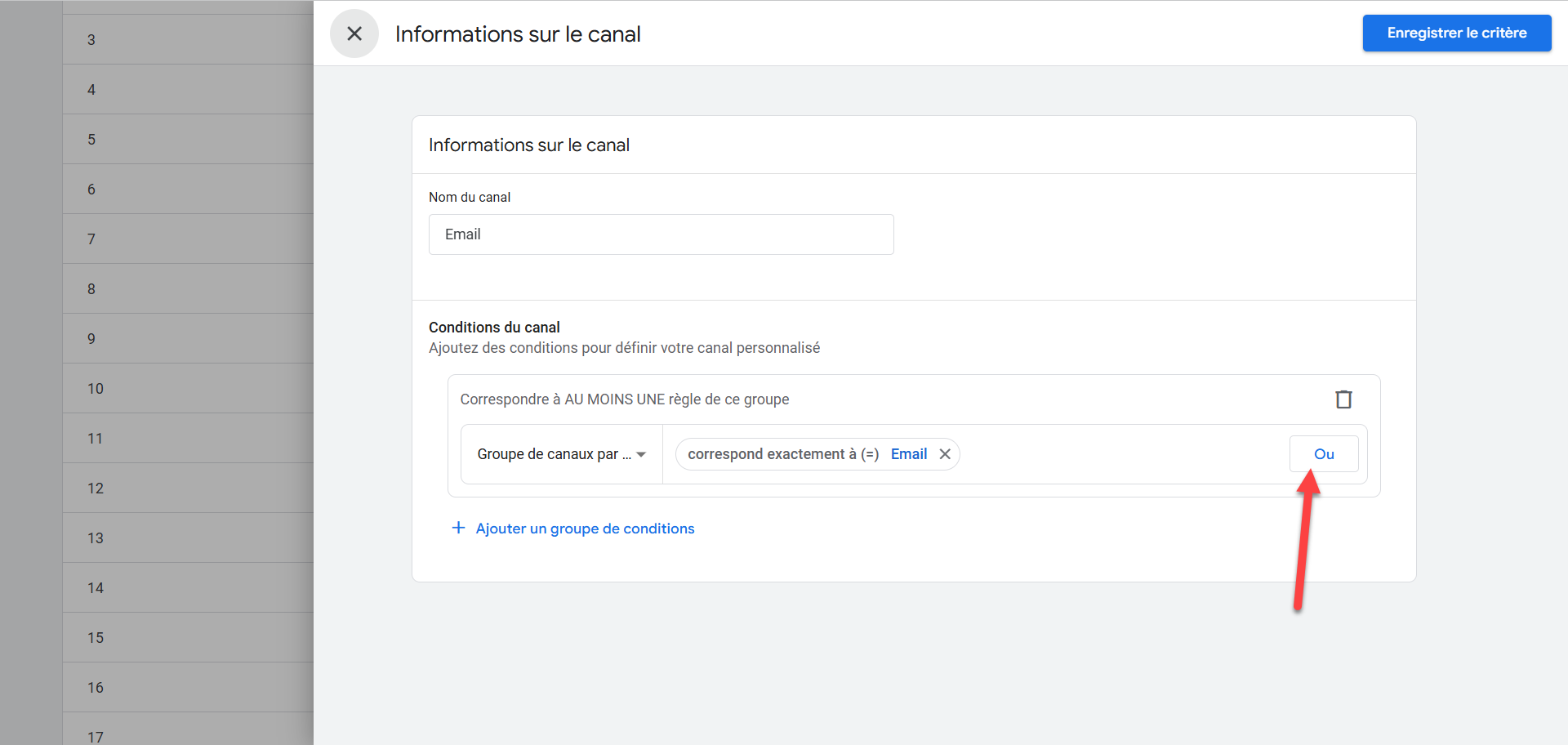Close the Informations sur le canal panel

click(354, 33)
